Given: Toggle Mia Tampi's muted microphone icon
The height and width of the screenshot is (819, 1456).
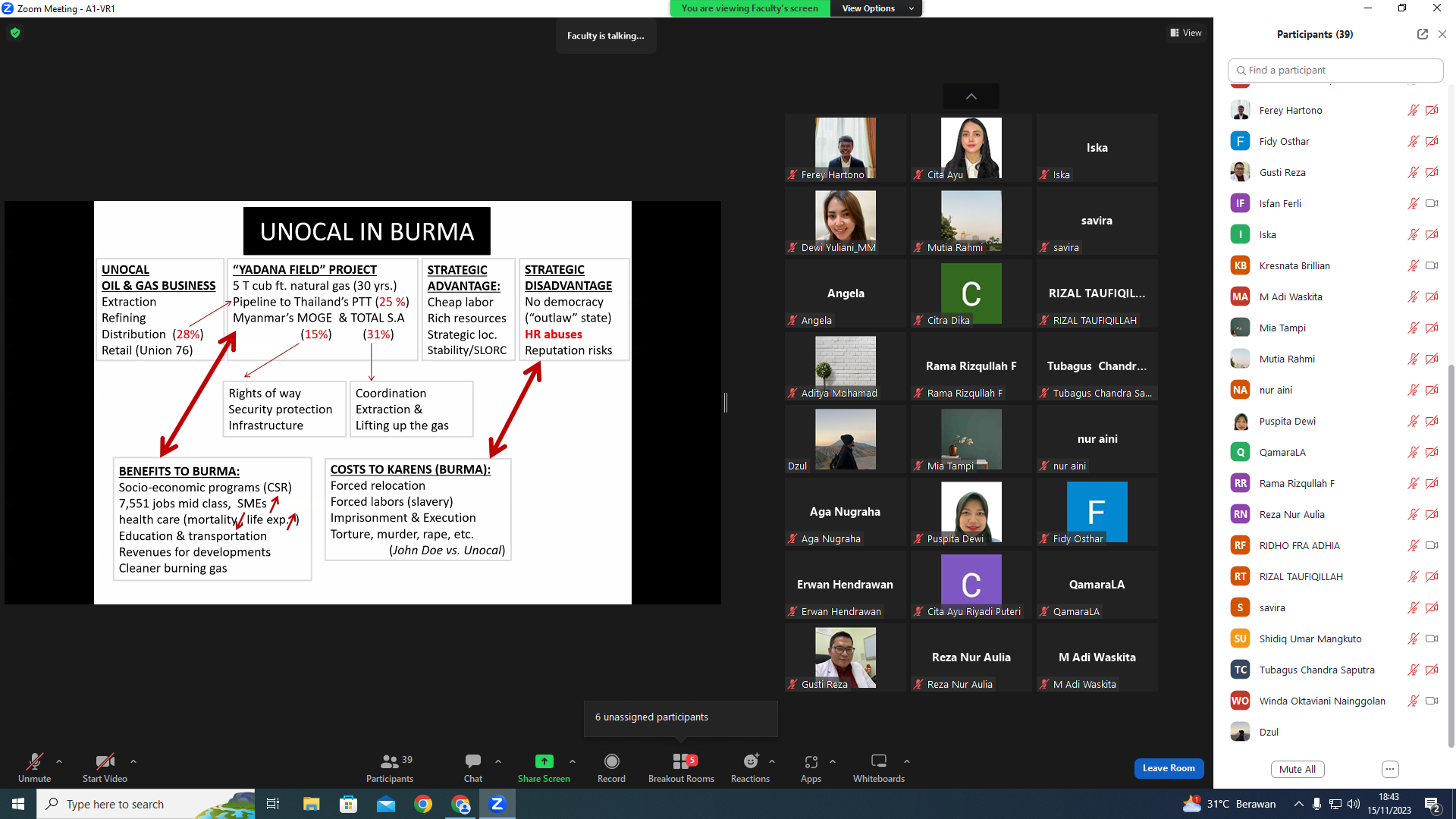Looking at the screenshot, I should [x=1413, y=328].
